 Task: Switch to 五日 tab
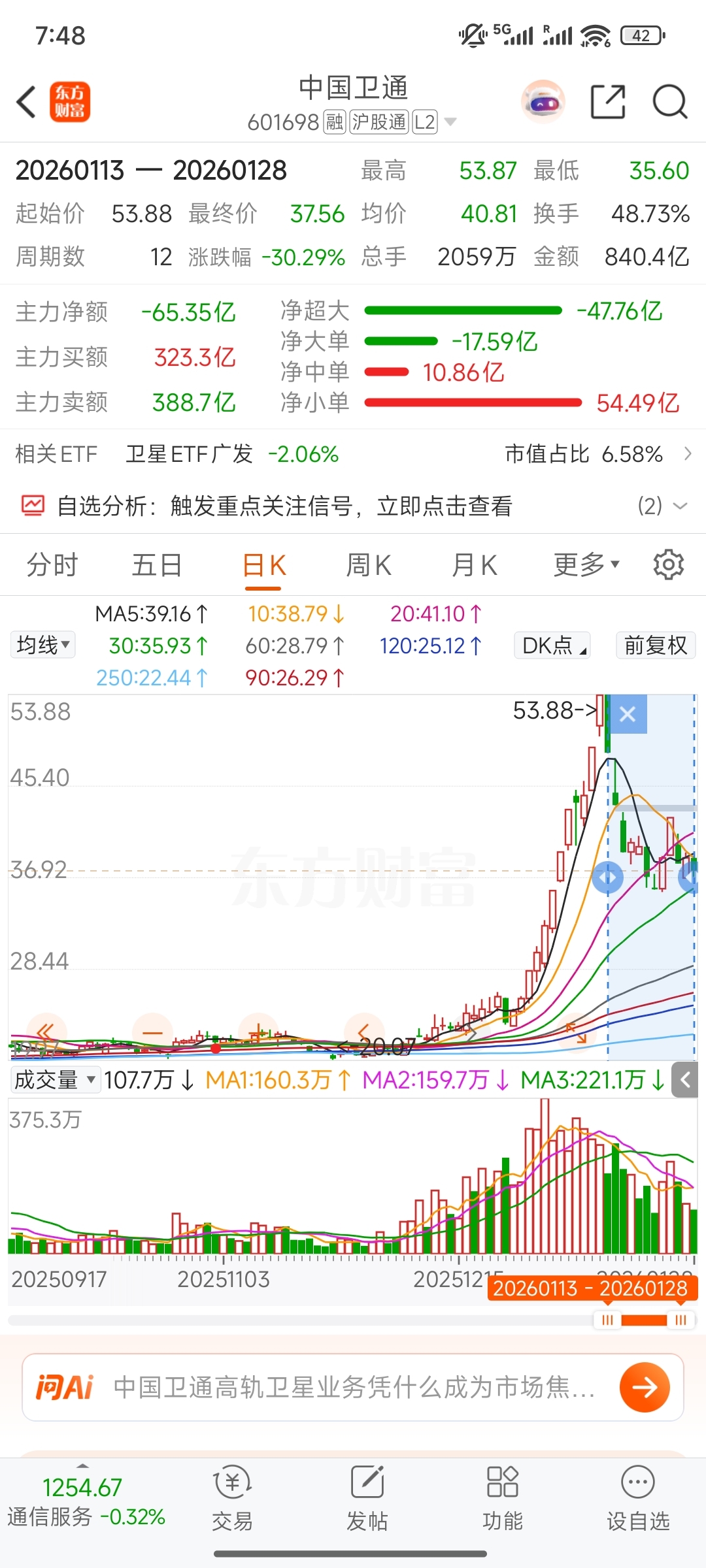[x=157, y=564]
